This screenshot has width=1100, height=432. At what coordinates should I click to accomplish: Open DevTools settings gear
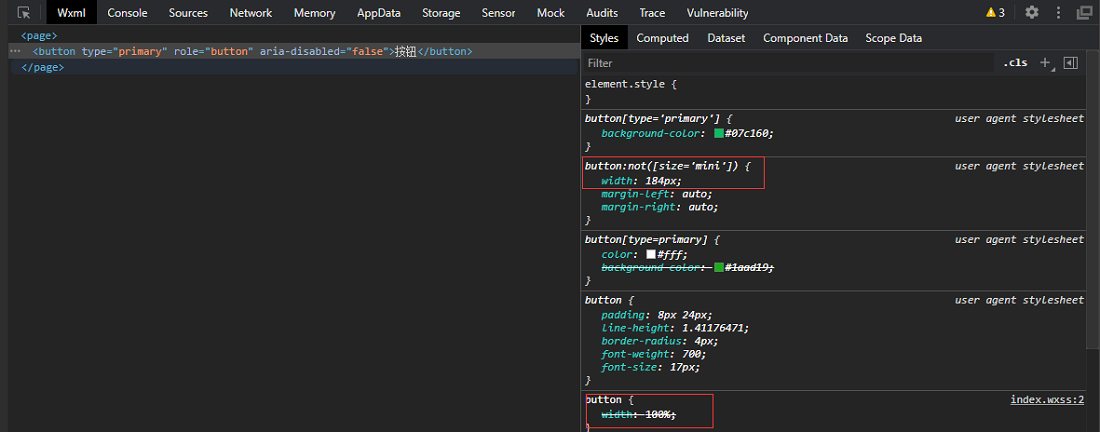point(1031,13)
